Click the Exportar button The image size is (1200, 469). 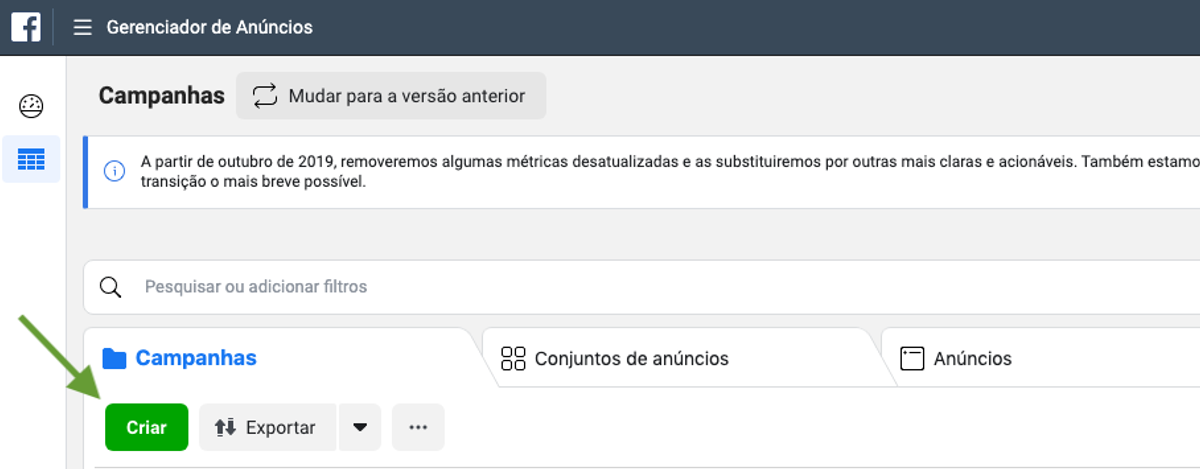268,427
